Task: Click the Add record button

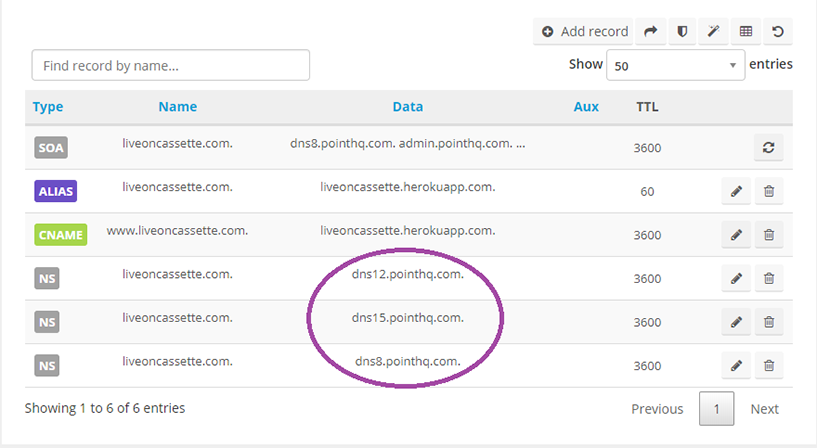Action: click(583, 32)
